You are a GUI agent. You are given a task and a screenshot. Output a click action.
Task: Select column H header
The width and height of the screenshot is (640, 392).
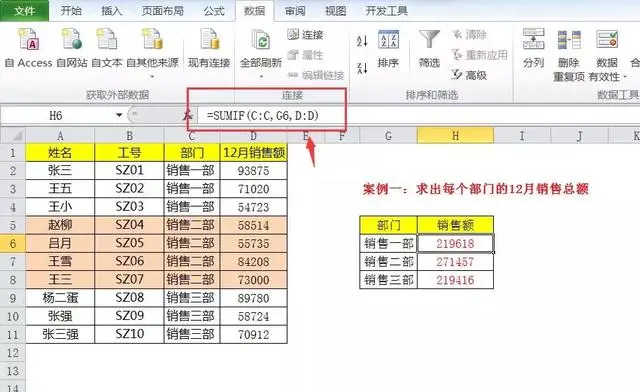[456, 136]
